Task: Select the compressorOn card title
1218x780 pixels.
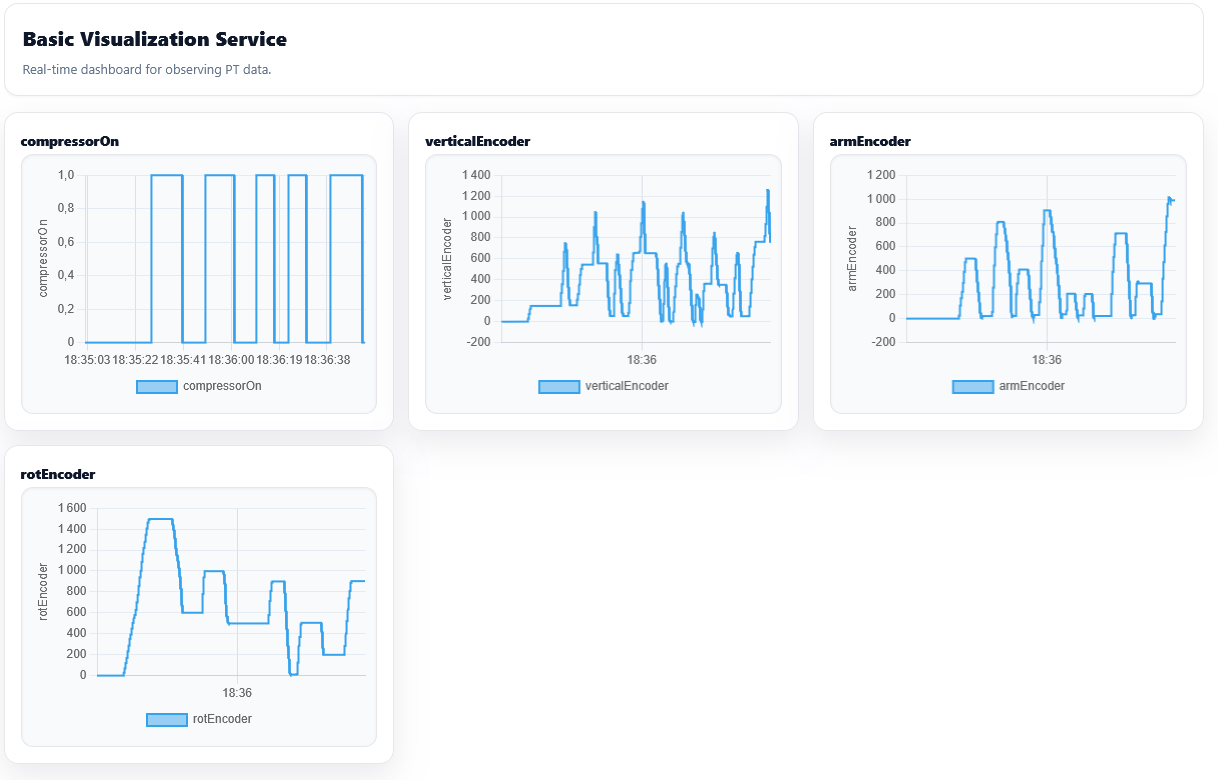Action: (70, 142)
